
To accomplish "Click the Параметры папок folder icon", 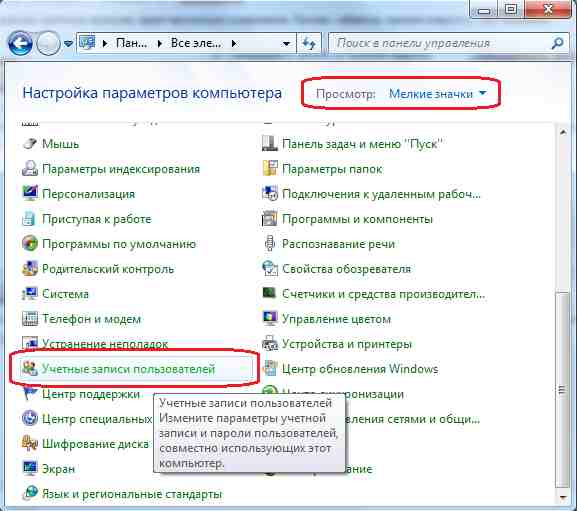I will [x=269, y=168].
